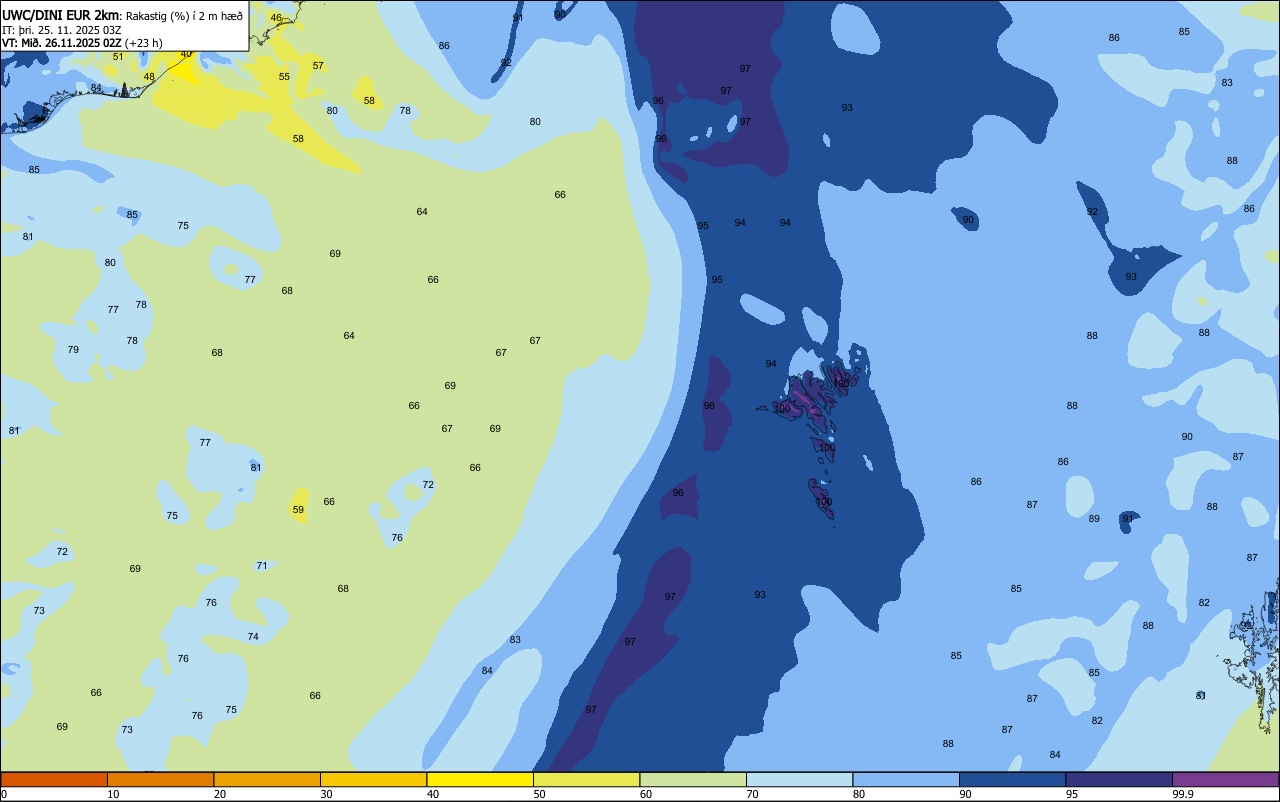Click the humidity value '57' on the map
Image resolution: width=1280 pixels, height=802 pixels.
click(318, 66)
